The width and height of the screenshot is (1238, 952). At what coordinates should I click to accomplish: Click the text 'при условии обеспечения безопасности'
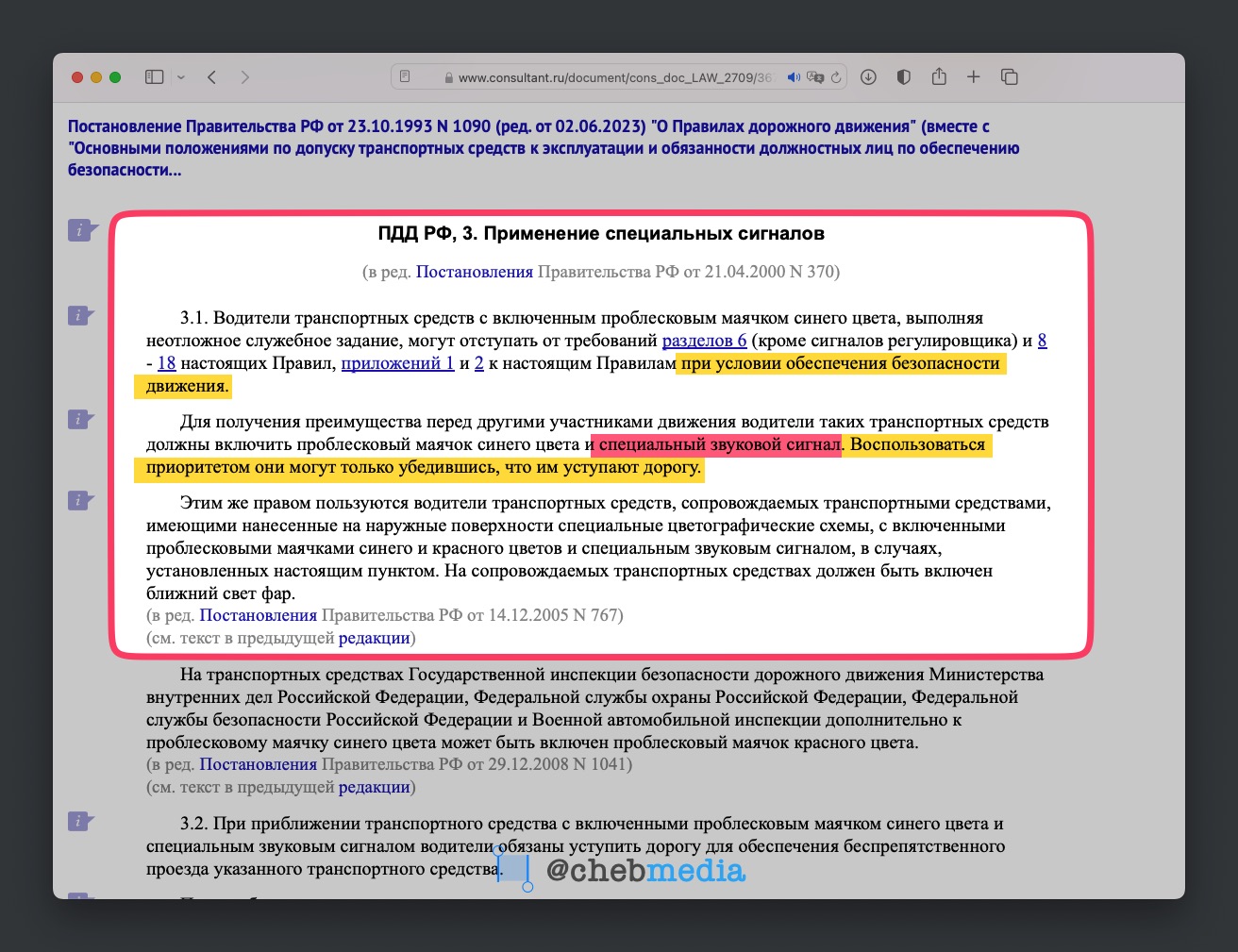tap(840, 363)
